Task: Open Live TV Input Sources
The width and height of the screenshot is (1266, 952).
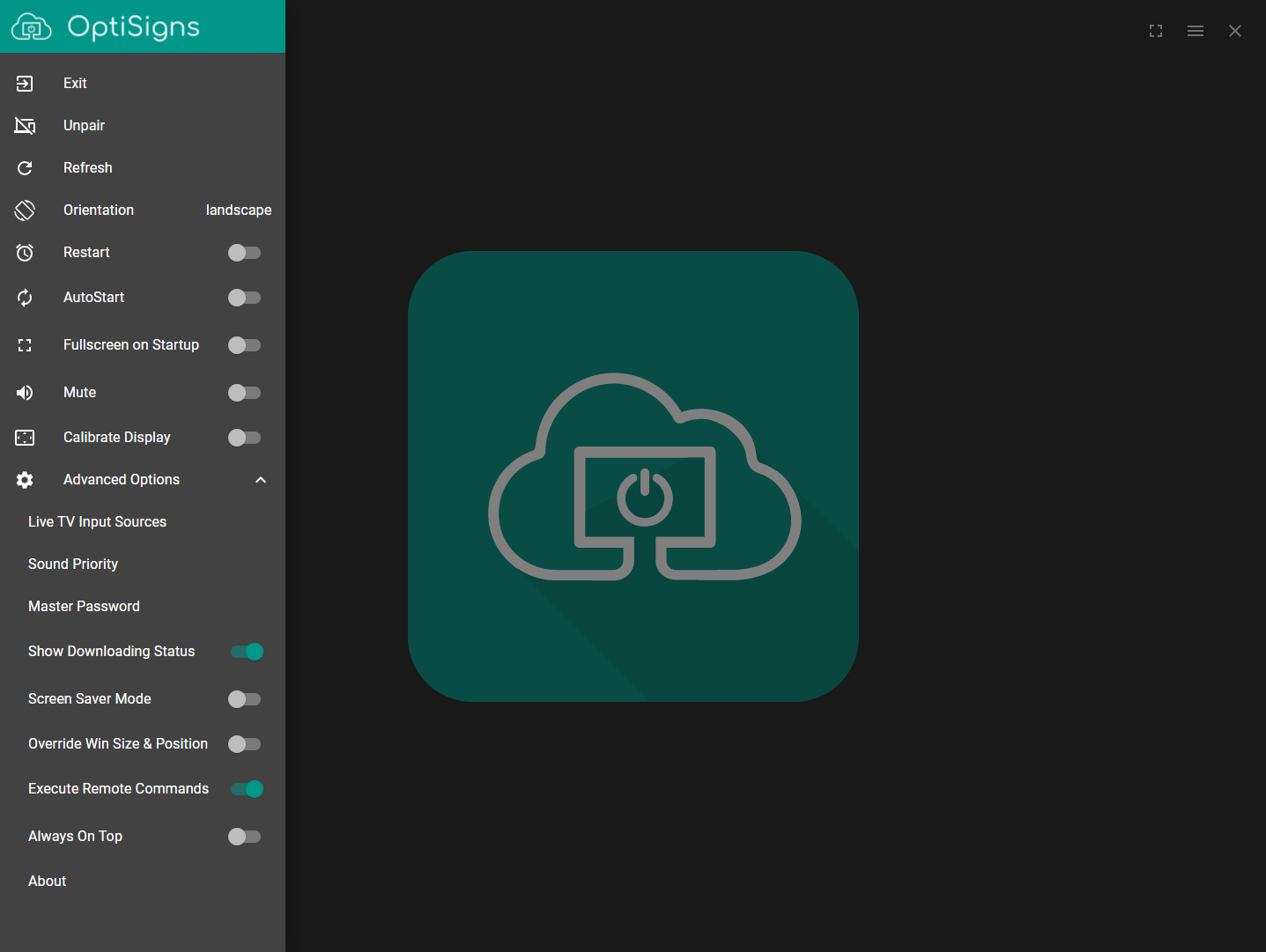Action: (x=97, y=521)
